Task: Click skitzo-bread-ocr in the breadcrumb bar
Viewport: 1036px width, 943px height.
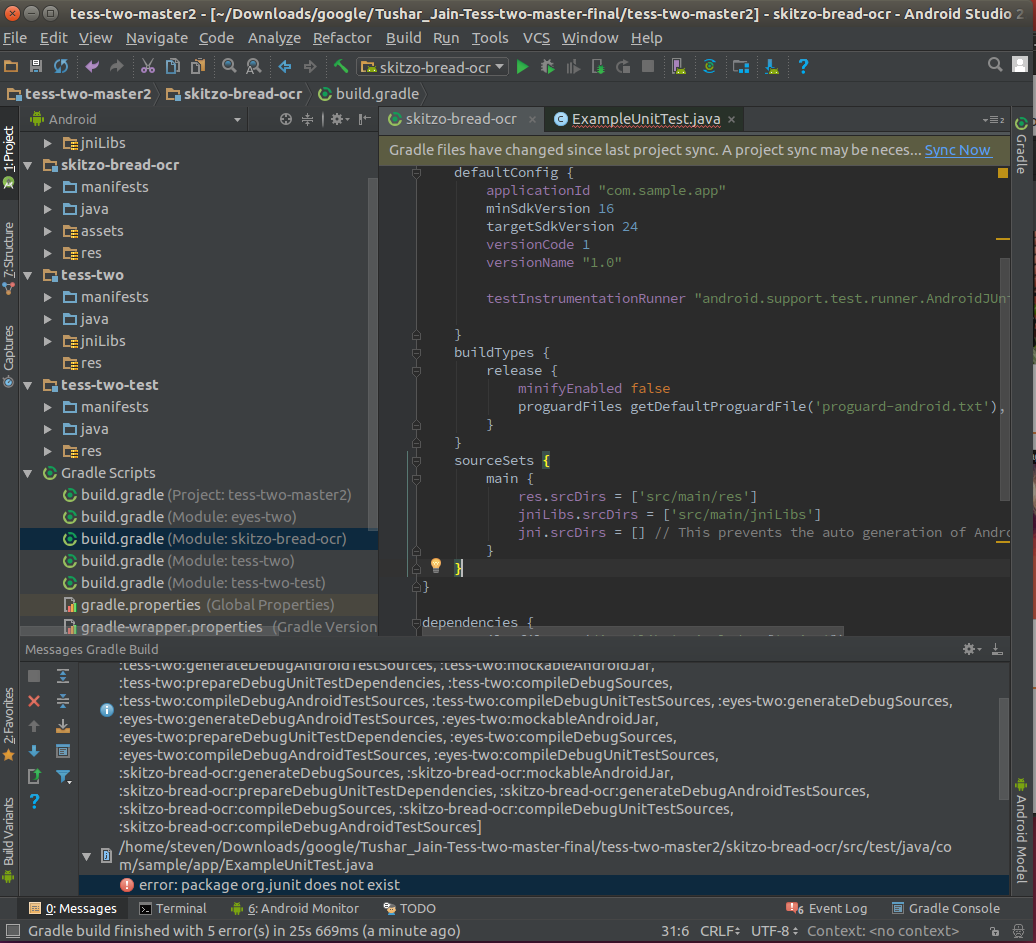Action: 235,94
